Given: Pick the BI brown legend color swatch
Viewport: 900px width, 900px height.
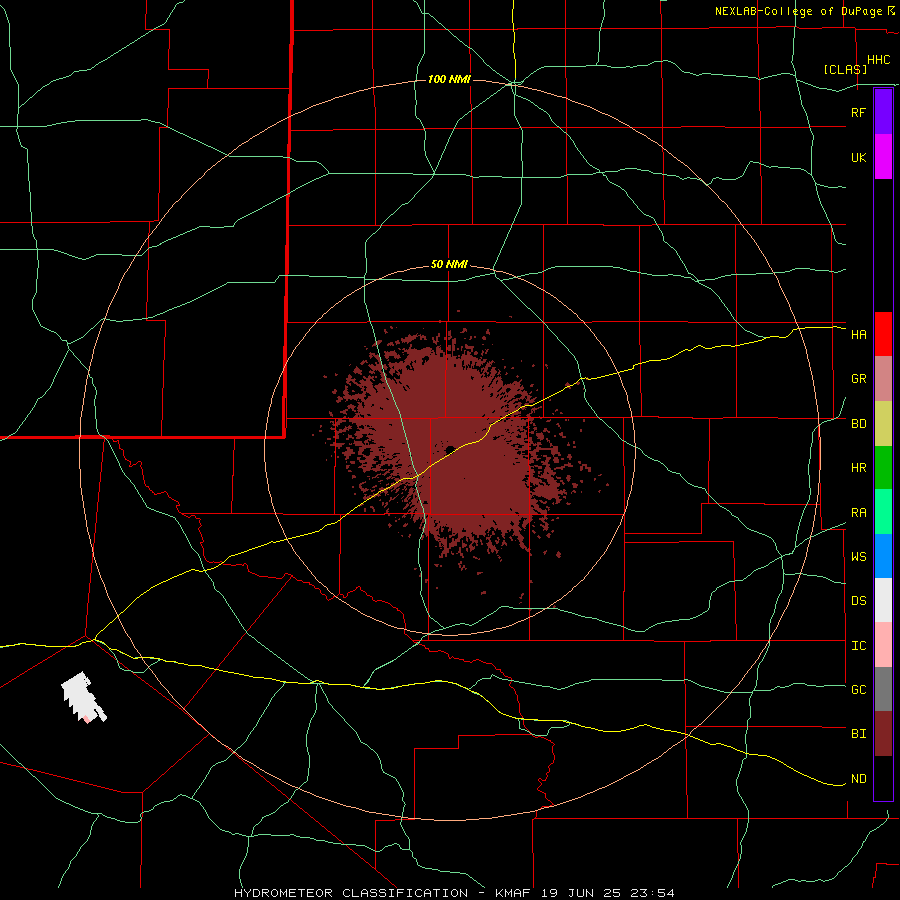Looking at the screenshot, I should (x=883, y=734).
